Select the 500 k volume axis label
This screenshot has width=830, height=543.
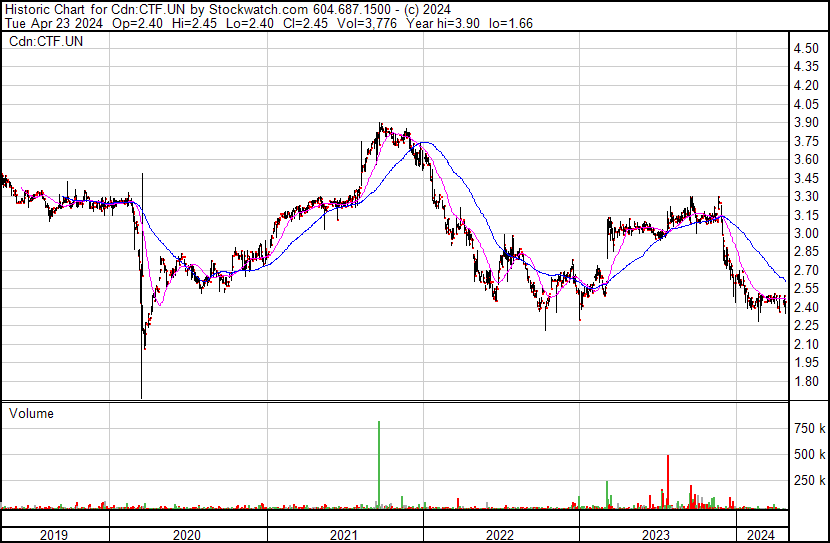coord(808,454)
